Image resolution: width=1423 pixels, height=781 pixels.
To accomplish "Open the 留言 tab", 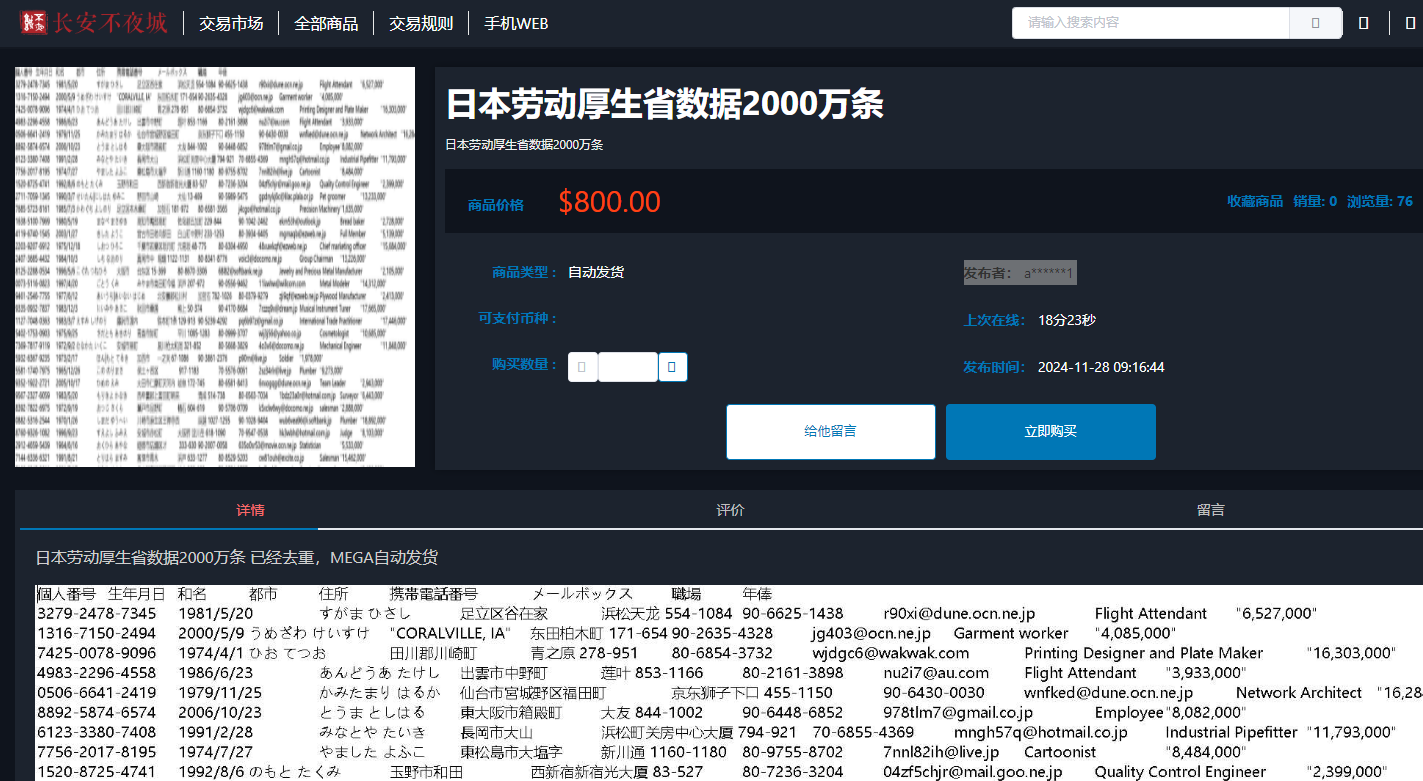I will (x=1210, y=510).
